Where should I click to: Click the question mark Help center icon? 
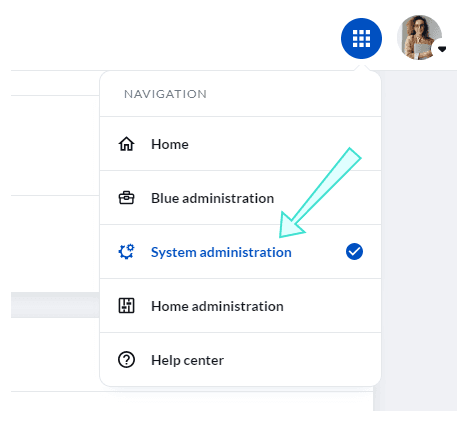pos(126,360)
